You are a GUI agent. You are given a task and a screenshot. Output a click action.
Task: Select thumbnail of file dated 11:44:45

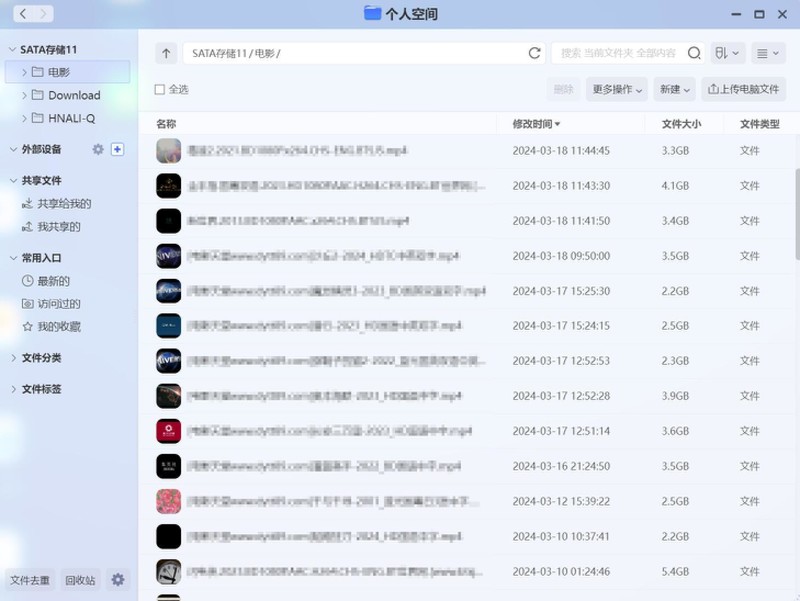click(168, 151)
